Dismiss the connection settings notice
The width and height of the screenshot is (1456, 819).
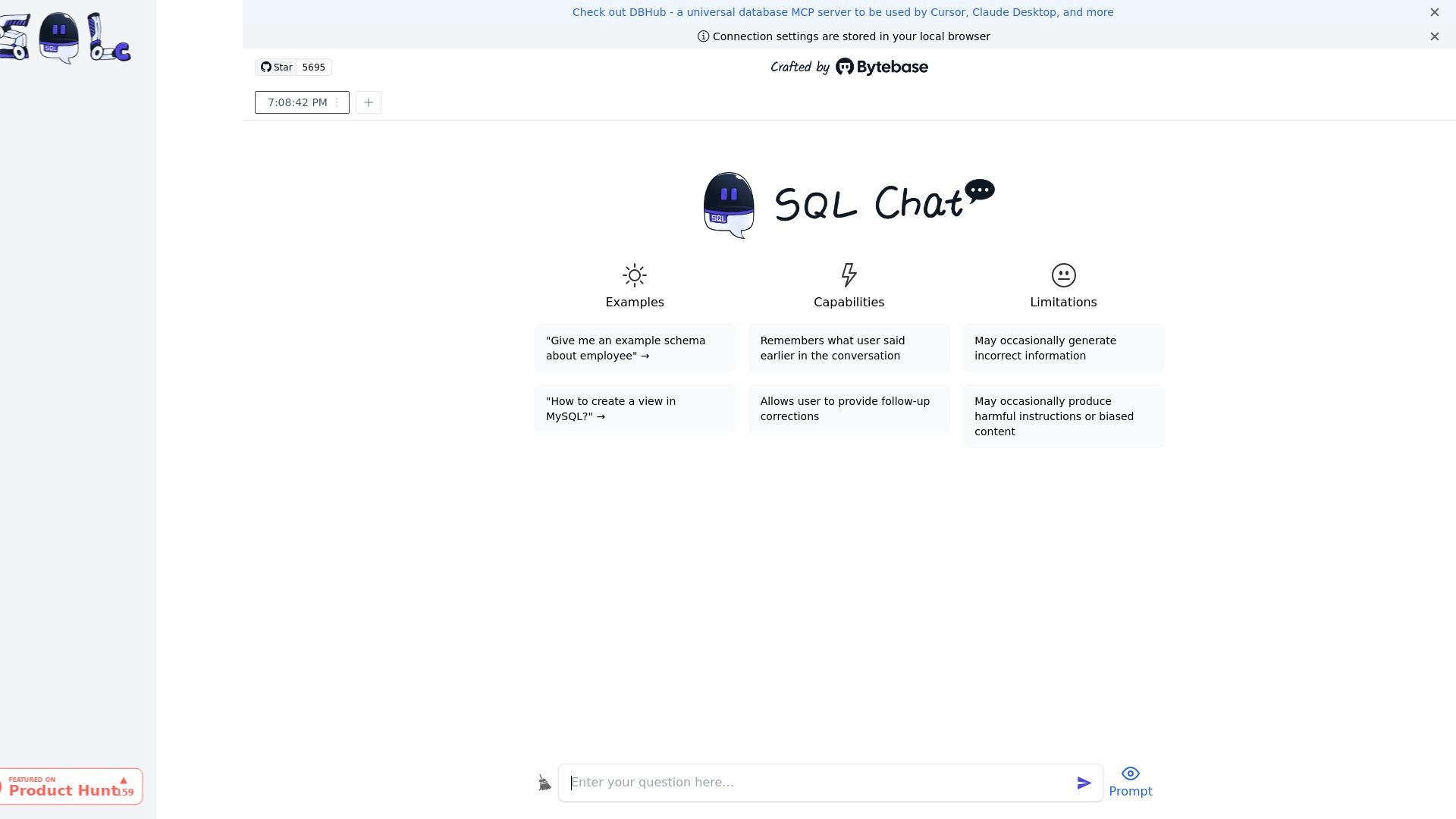1434,36
